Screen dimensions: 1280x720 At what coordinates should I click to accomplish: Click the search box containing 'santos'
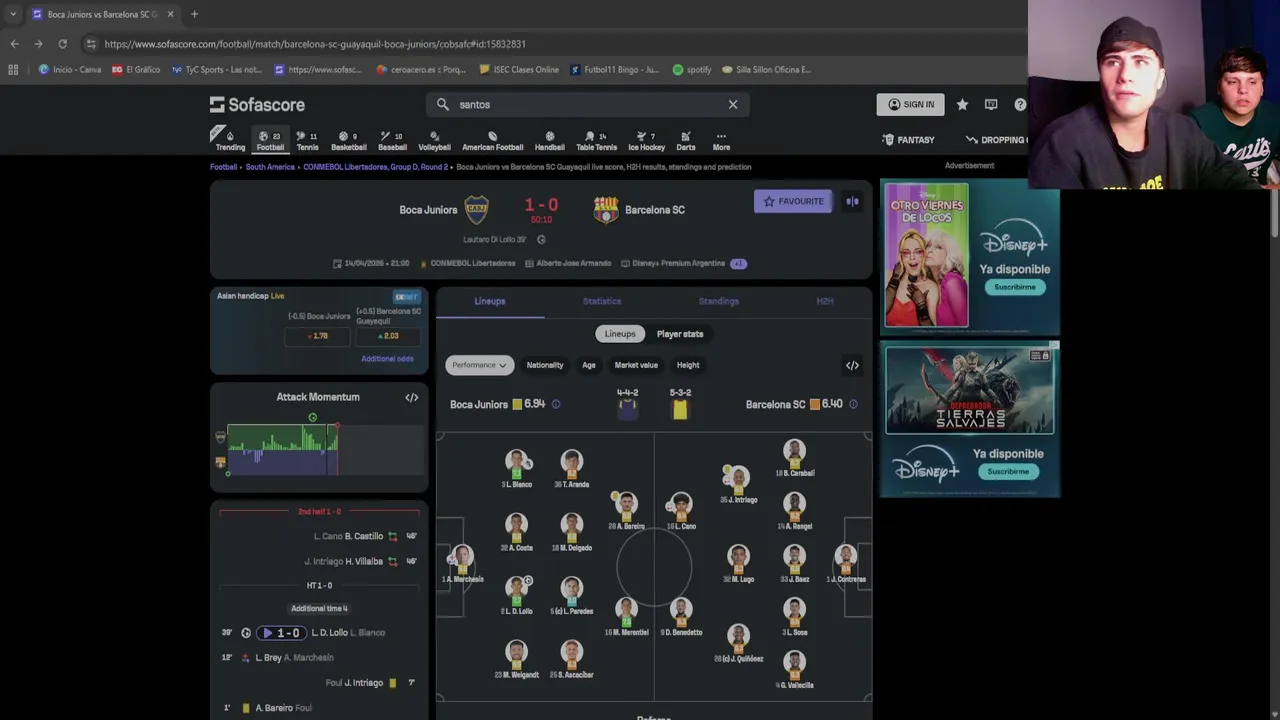click(588, 104)
